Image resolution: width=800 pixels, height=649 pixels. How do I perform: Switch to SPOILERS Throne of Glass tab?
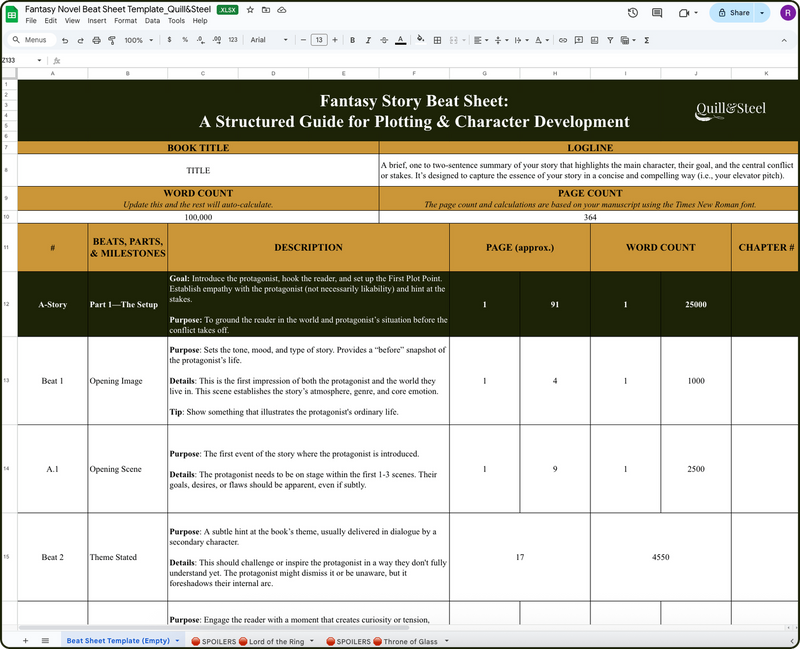pos(382,641)
